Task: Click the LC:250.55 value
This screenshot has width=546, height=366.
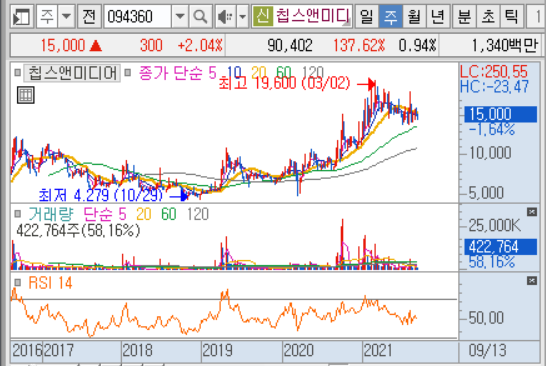Action: (494, 71)
